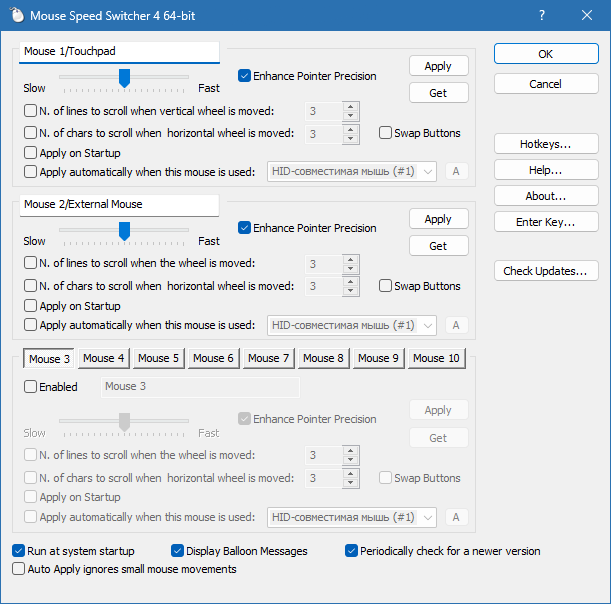Enable Mouse 2 wheel lines checkbox

[x=30, y=263]
